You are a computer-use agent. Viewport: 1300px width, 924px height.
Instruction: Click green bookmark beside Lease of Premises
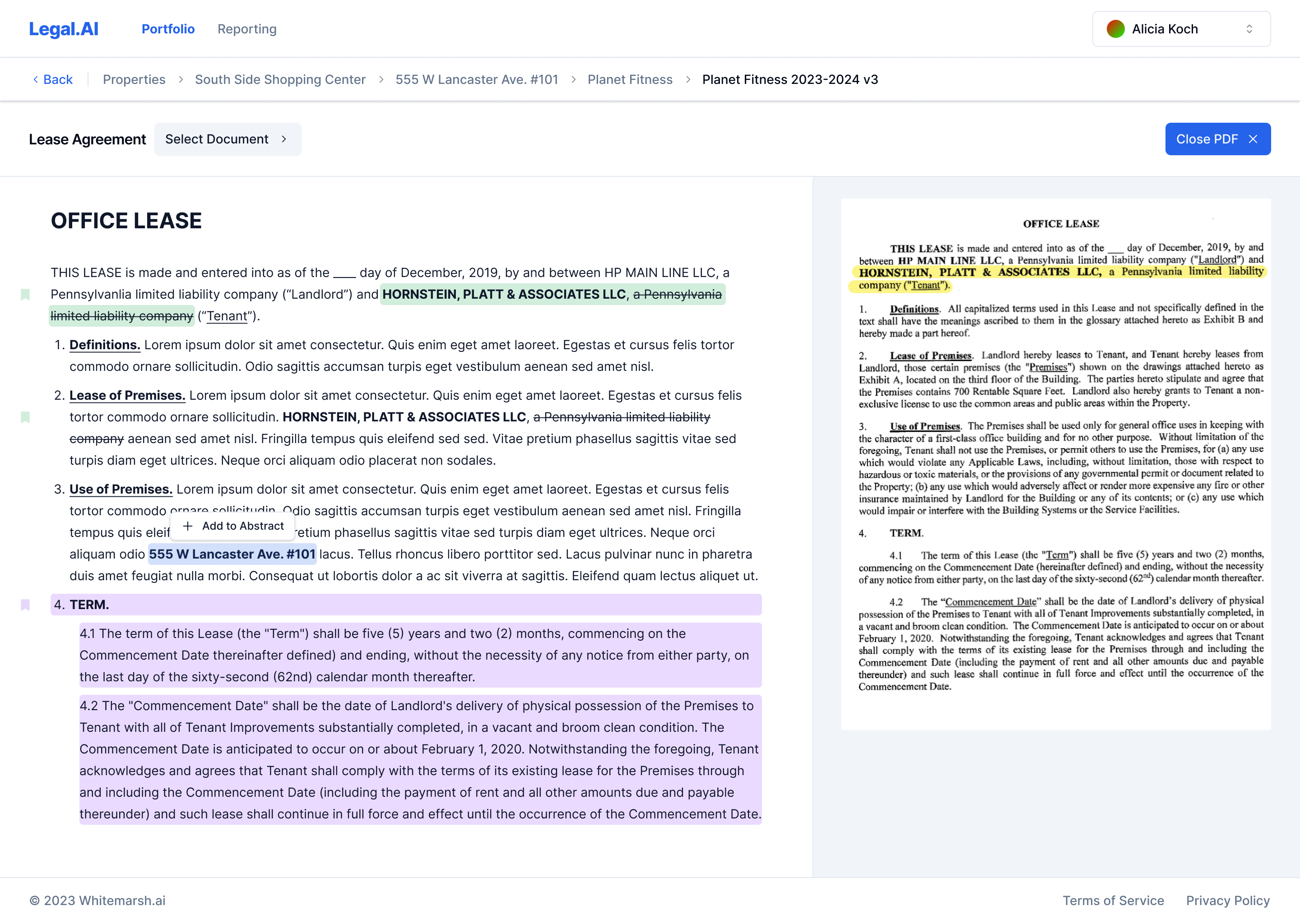click(25, 417)
